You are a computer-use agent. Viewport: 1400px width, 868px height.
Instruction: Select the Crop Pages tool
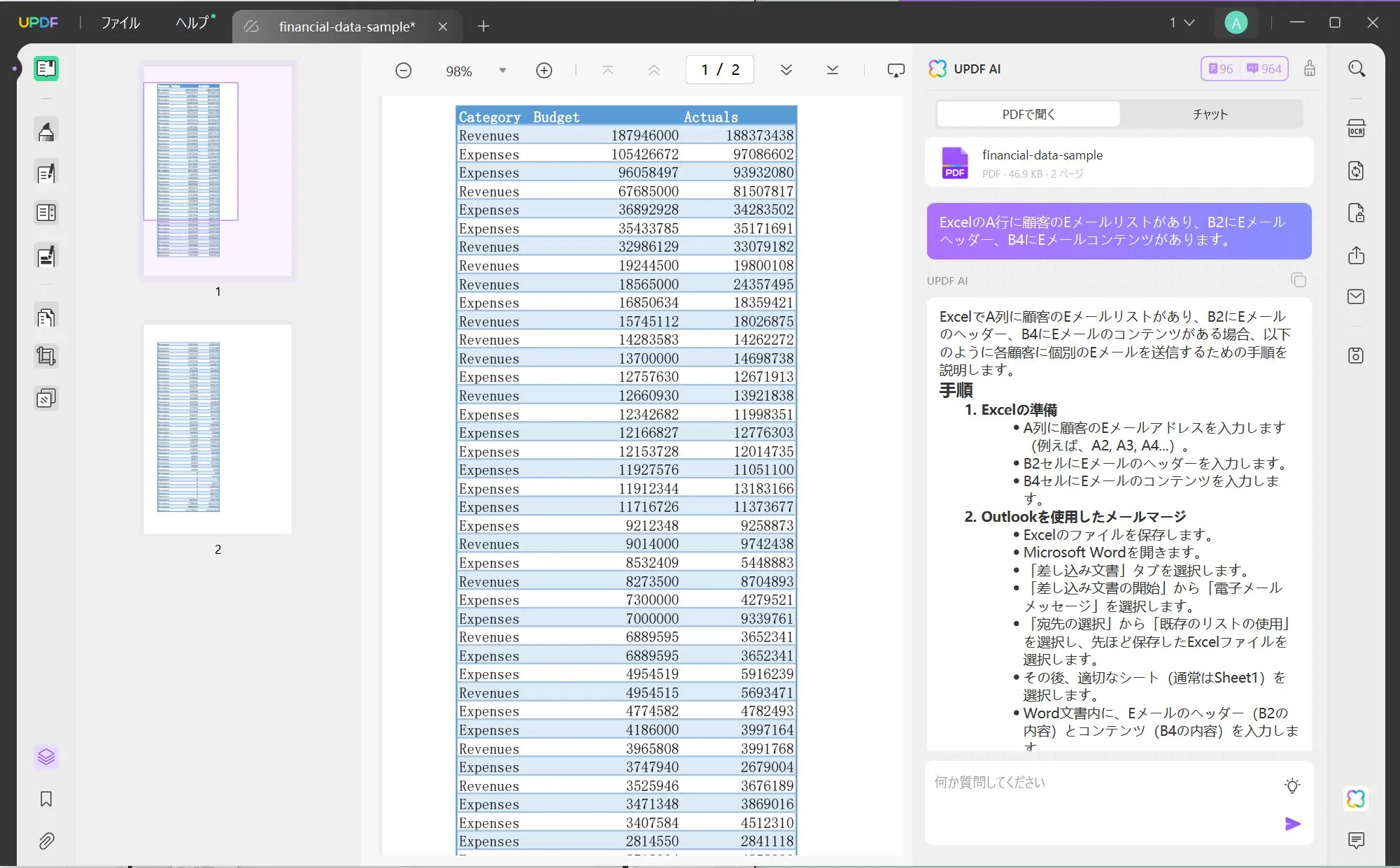pos(46,357)
